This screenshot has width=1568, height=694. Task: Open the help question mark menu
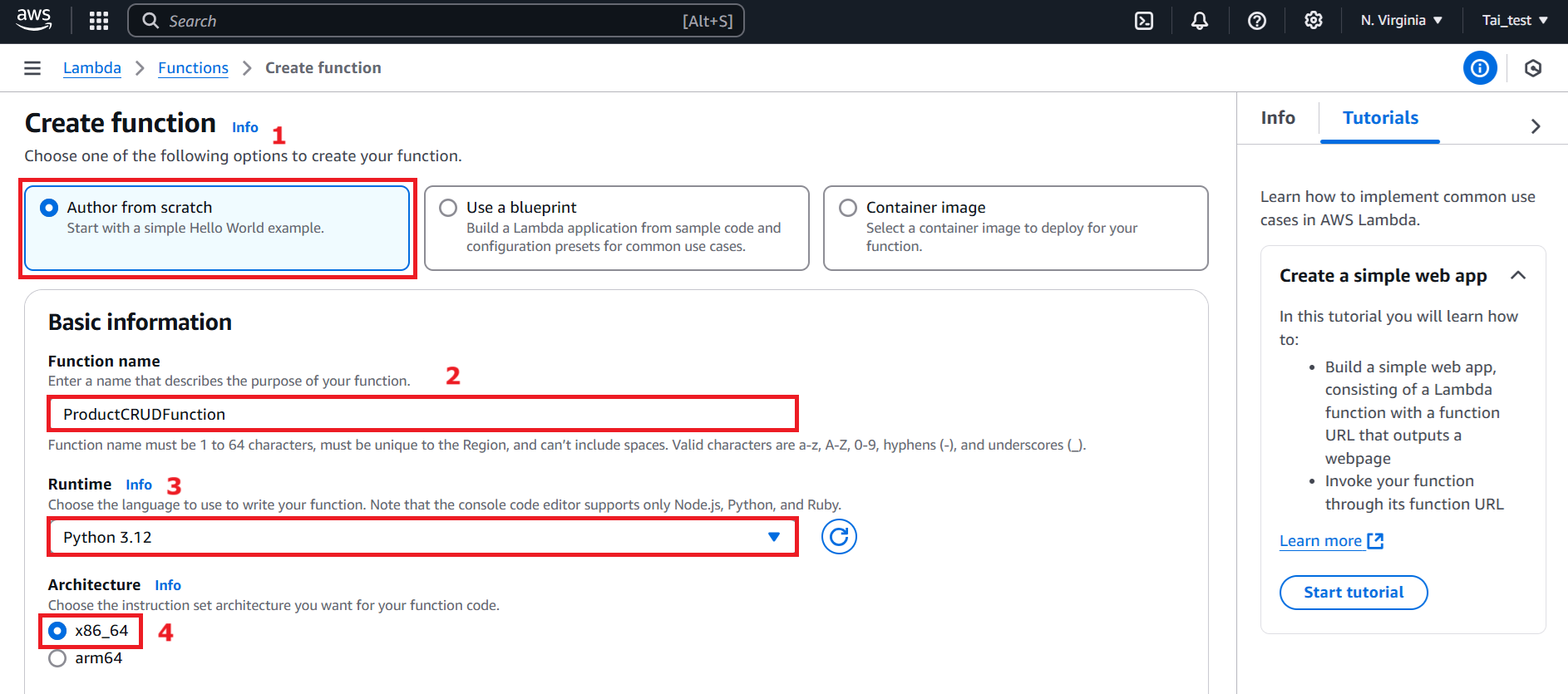click(x=1257, y=21)
